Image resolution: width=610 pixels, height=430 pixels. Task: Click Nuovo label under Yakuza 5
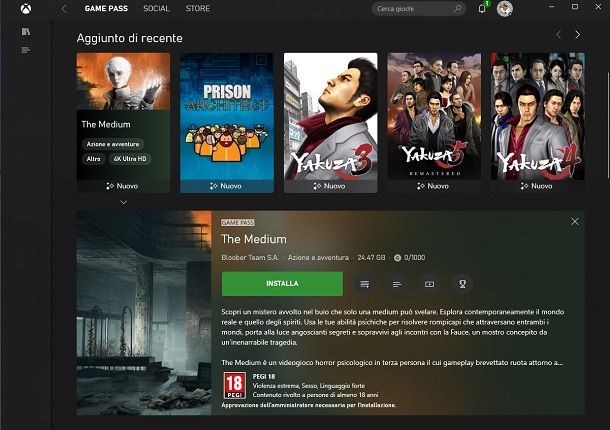pos(438,186)
